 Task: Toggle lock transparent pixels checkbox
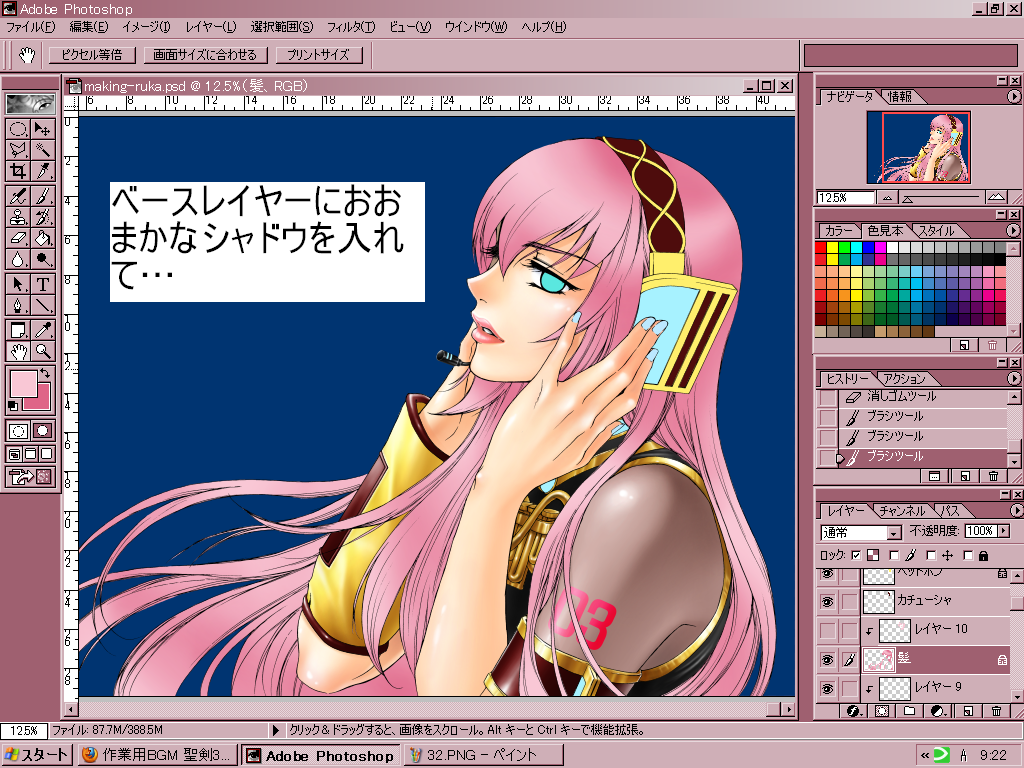tap(857, 556)
